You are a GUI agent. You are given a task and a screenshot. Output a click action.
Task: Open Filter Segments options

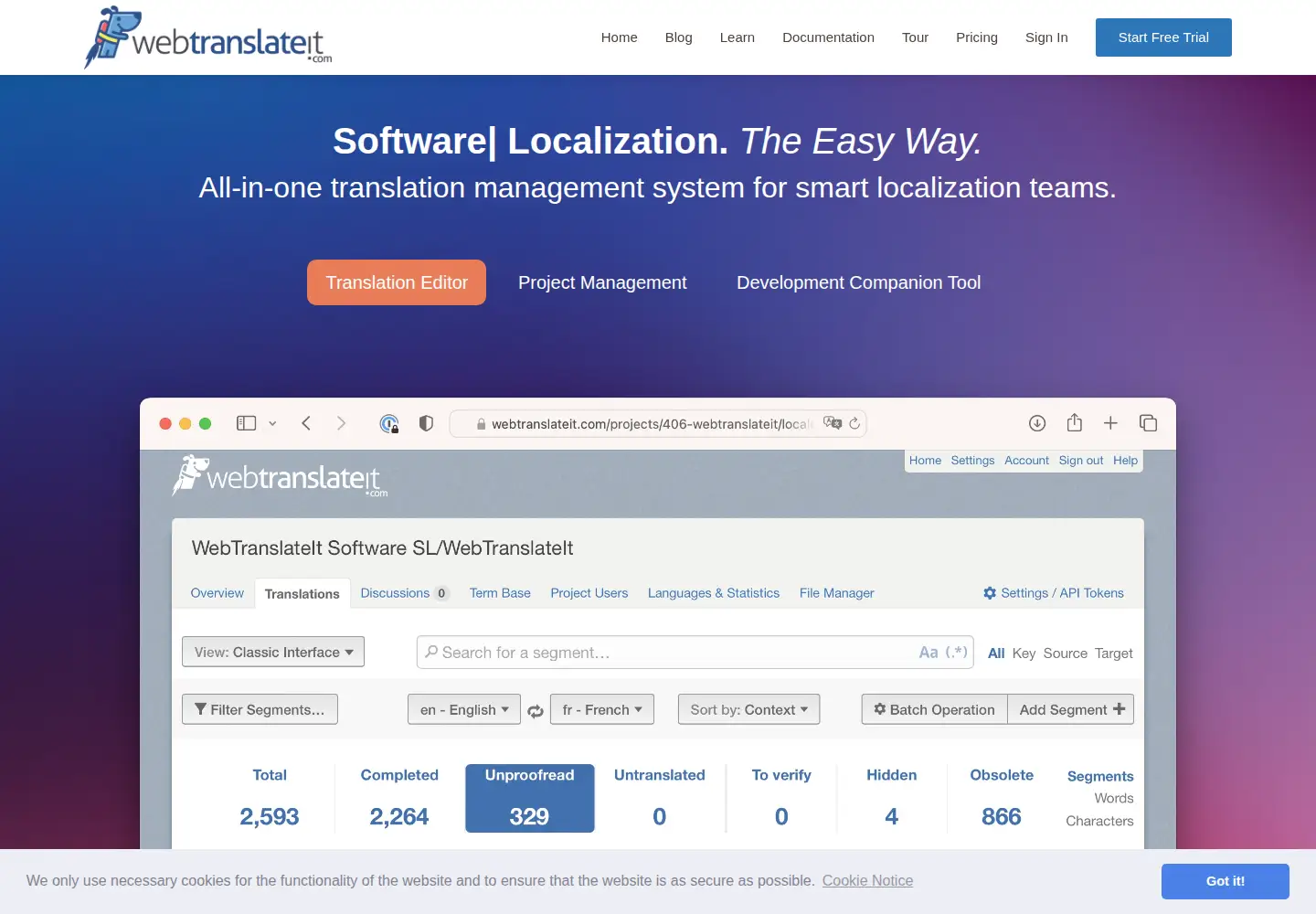pyautogui.click(x=260, y=709)
